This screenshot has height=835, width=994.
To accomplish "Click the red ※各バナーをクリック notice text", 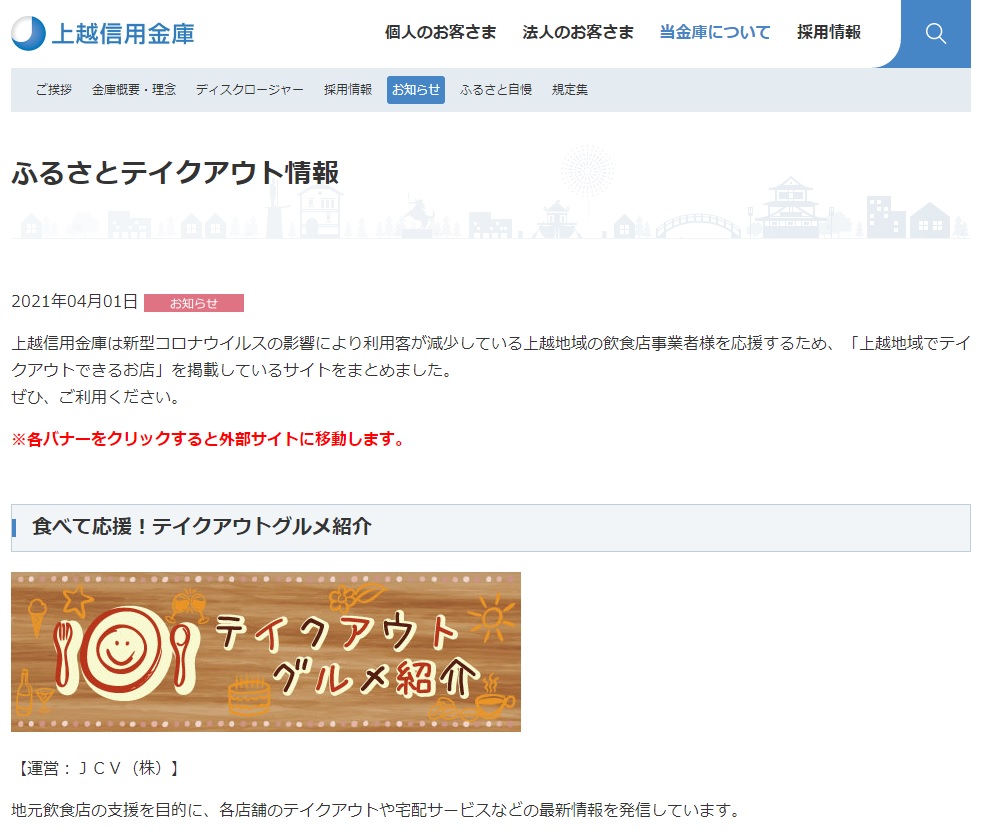I will click(x=208, y=439).
